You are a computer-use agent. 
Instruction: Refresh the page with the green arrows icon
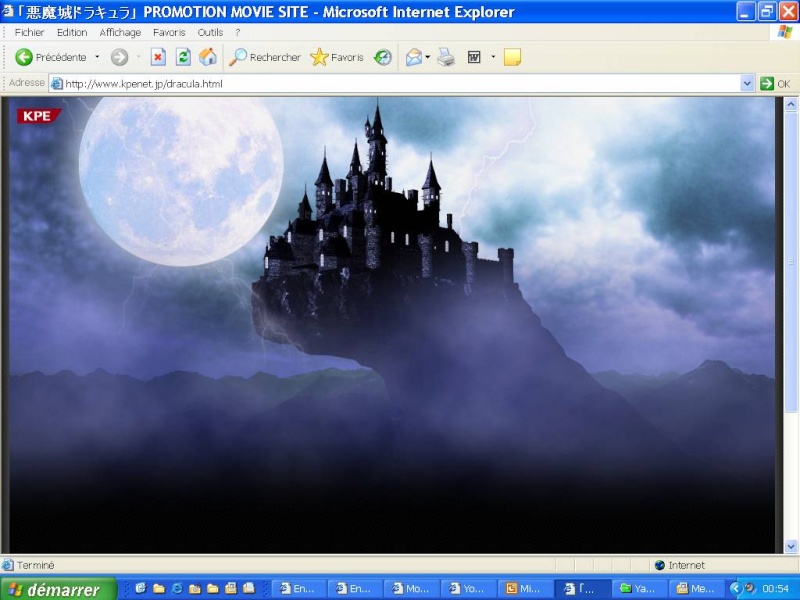click(183, 57)
